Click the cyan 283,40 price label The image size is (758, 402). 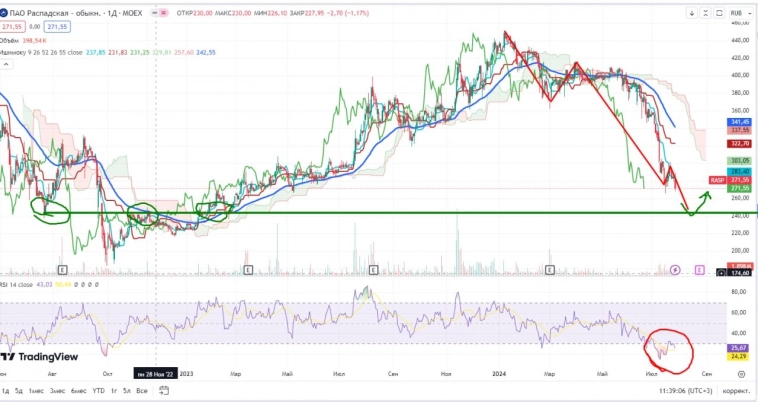tap(740, 172)
